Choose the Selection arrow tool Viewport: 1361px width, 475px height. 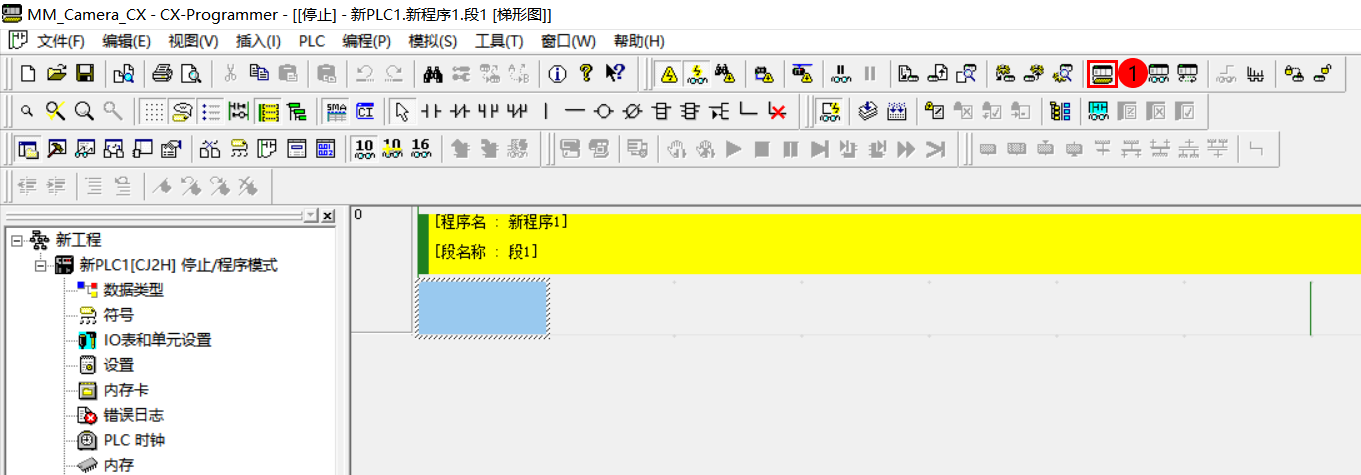(401, 111)
